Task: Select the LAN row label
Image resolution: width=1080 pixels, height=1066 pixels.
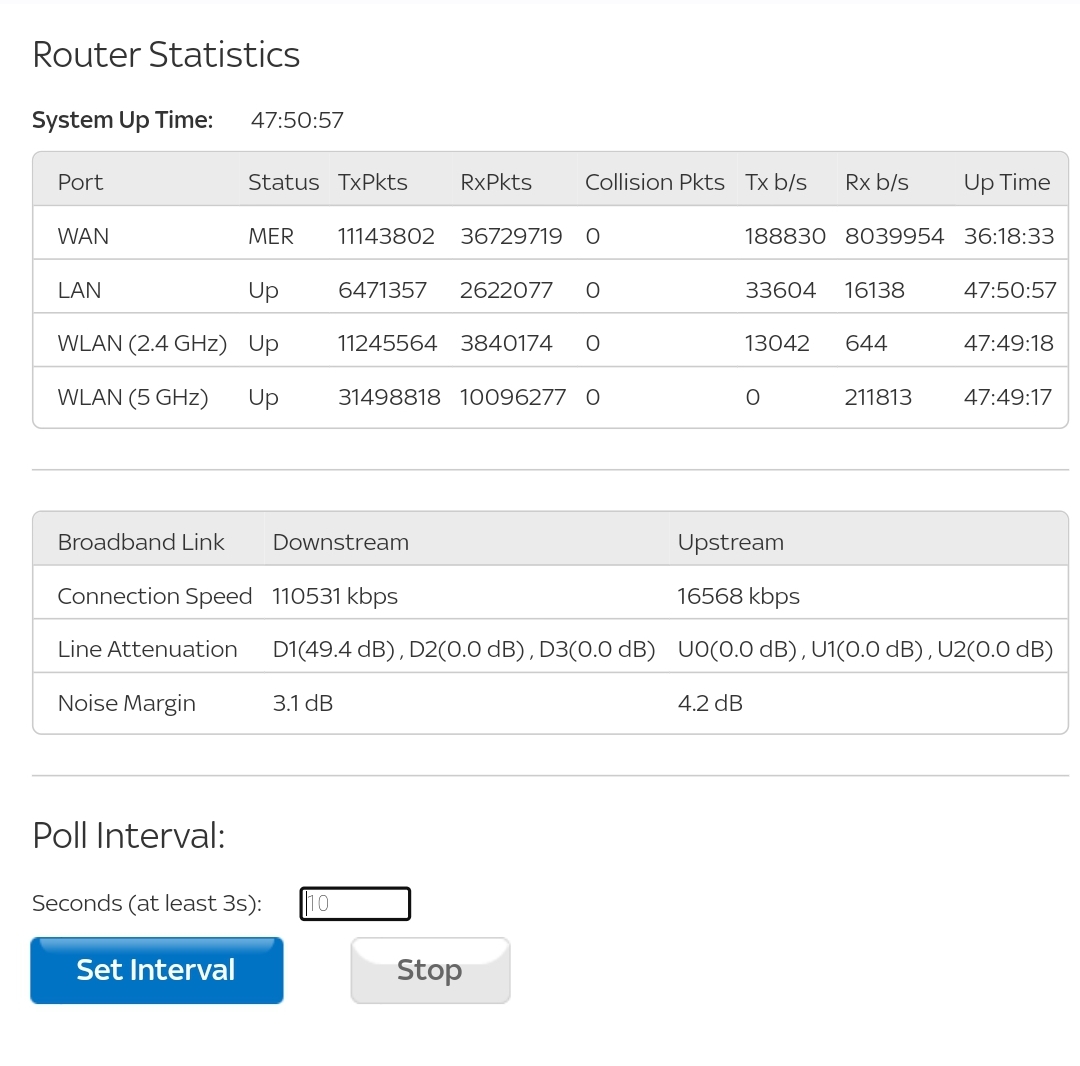Action: pyautogui.click(x=79, y=291)
